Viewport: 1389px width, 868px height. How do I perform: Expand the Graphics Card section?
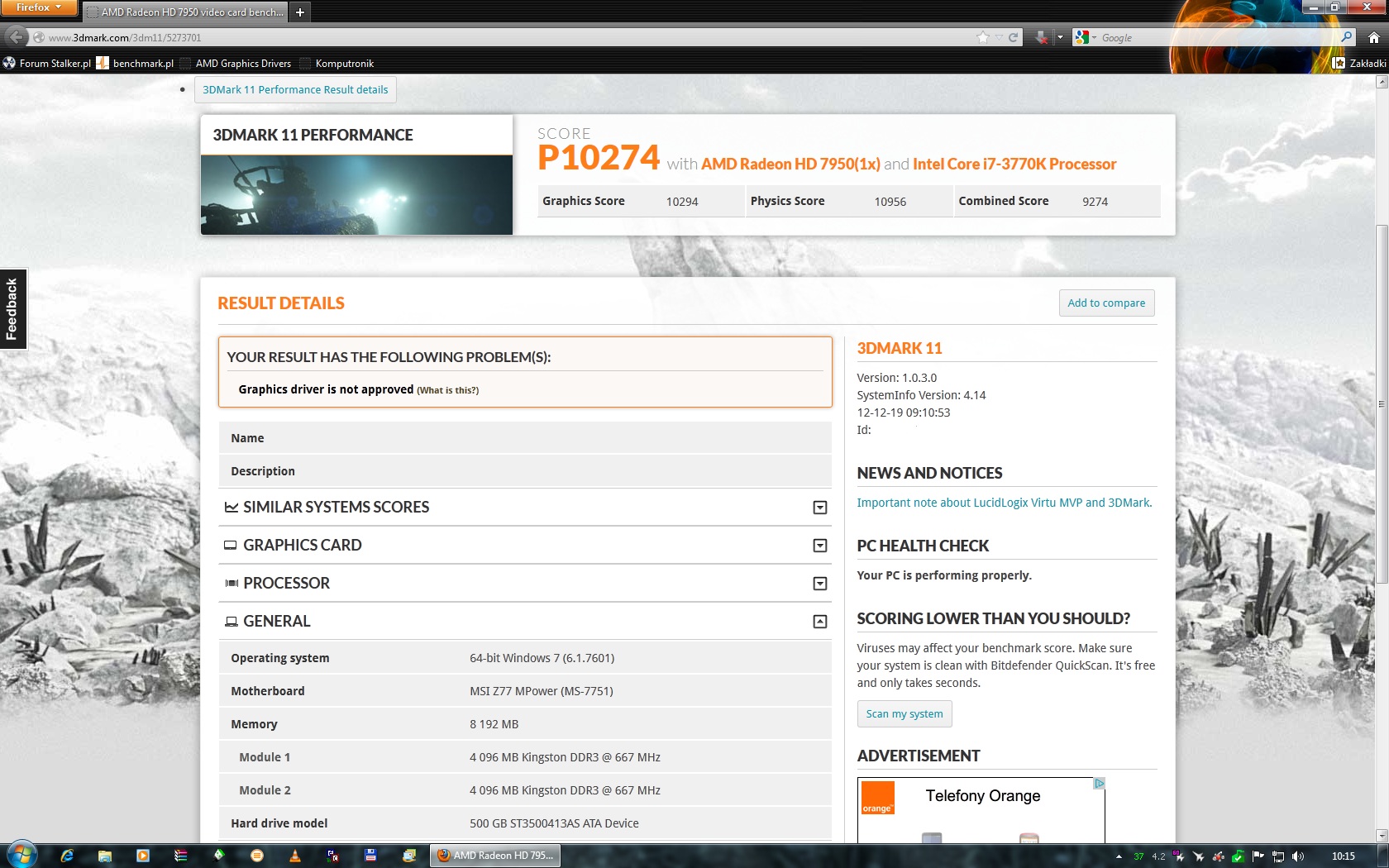(x=819, y=546)
